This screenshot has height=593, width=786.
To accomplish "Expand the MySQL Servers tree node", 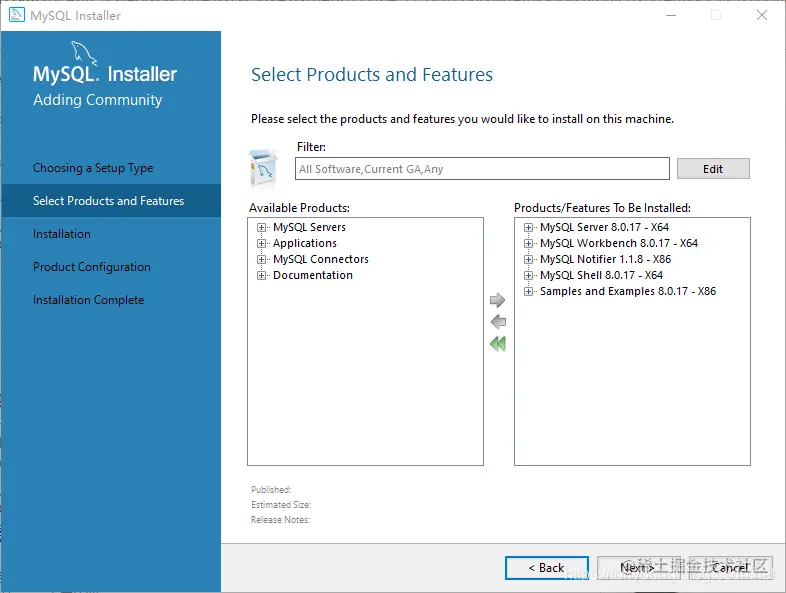I will click(261, 228).
